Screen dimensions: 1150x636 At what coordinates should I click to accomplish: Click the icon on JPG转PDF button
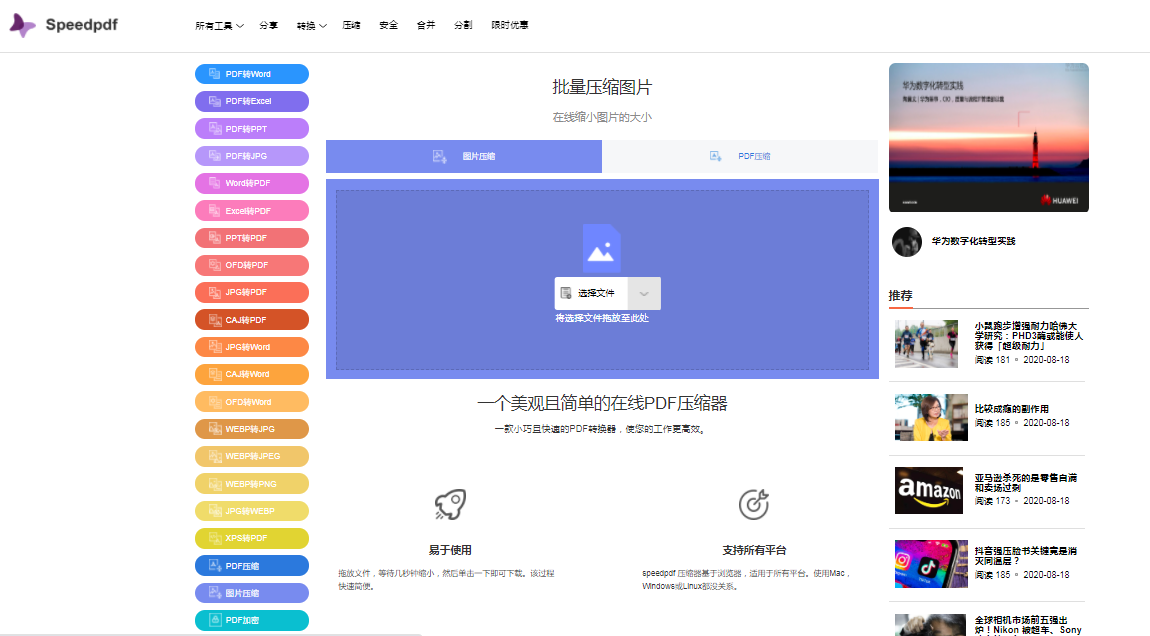click(215, 293)
